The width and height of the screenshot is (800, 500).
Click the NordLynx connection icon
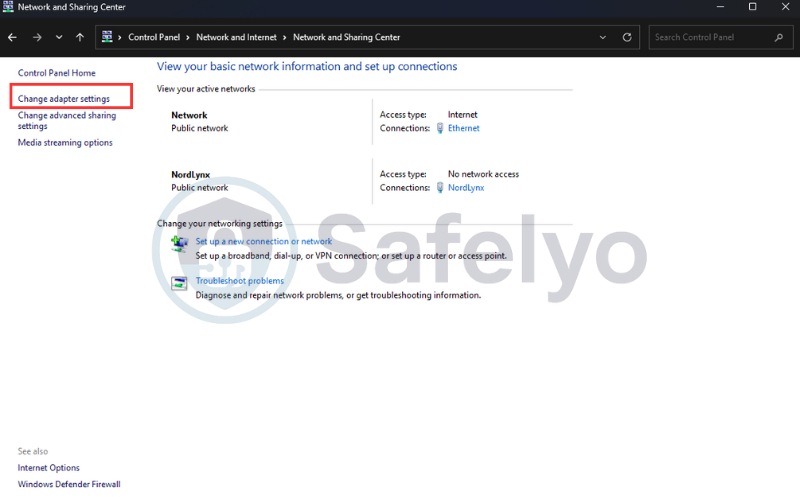(440, 188)
